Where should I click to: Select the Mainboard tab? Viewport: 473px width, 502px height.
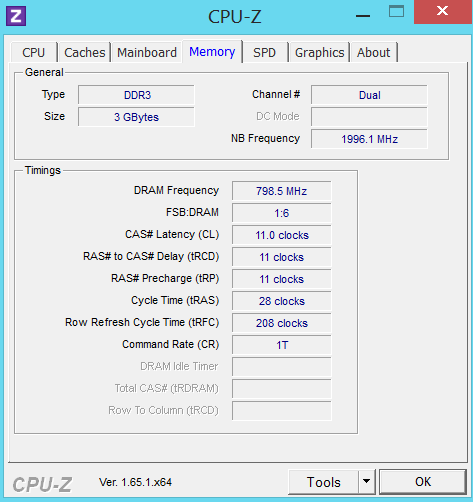point(147,52)
